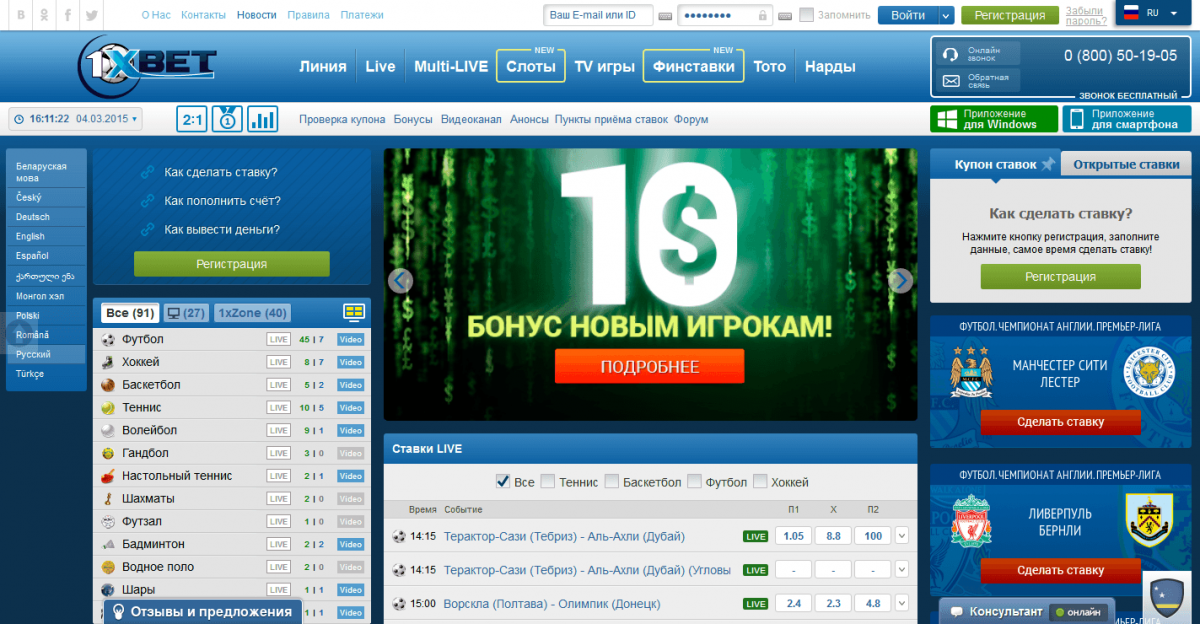Viewport: 1200px width, 624px height.
Task: Click the green Регистрация button in header
Action: [x=1010, y=15]
